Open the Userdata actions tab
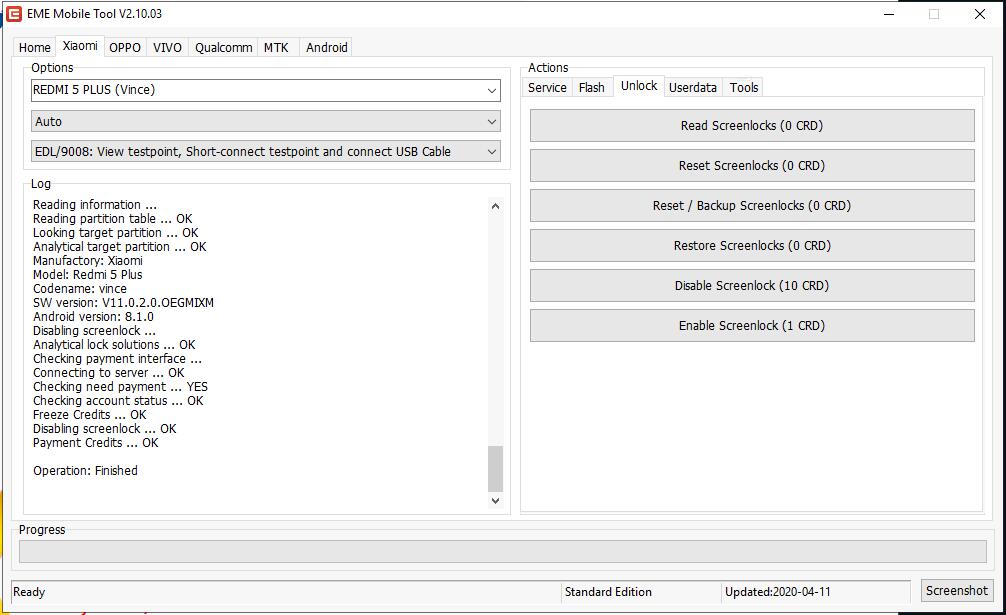Viewport: 1006px width, 615px height. 693,87
